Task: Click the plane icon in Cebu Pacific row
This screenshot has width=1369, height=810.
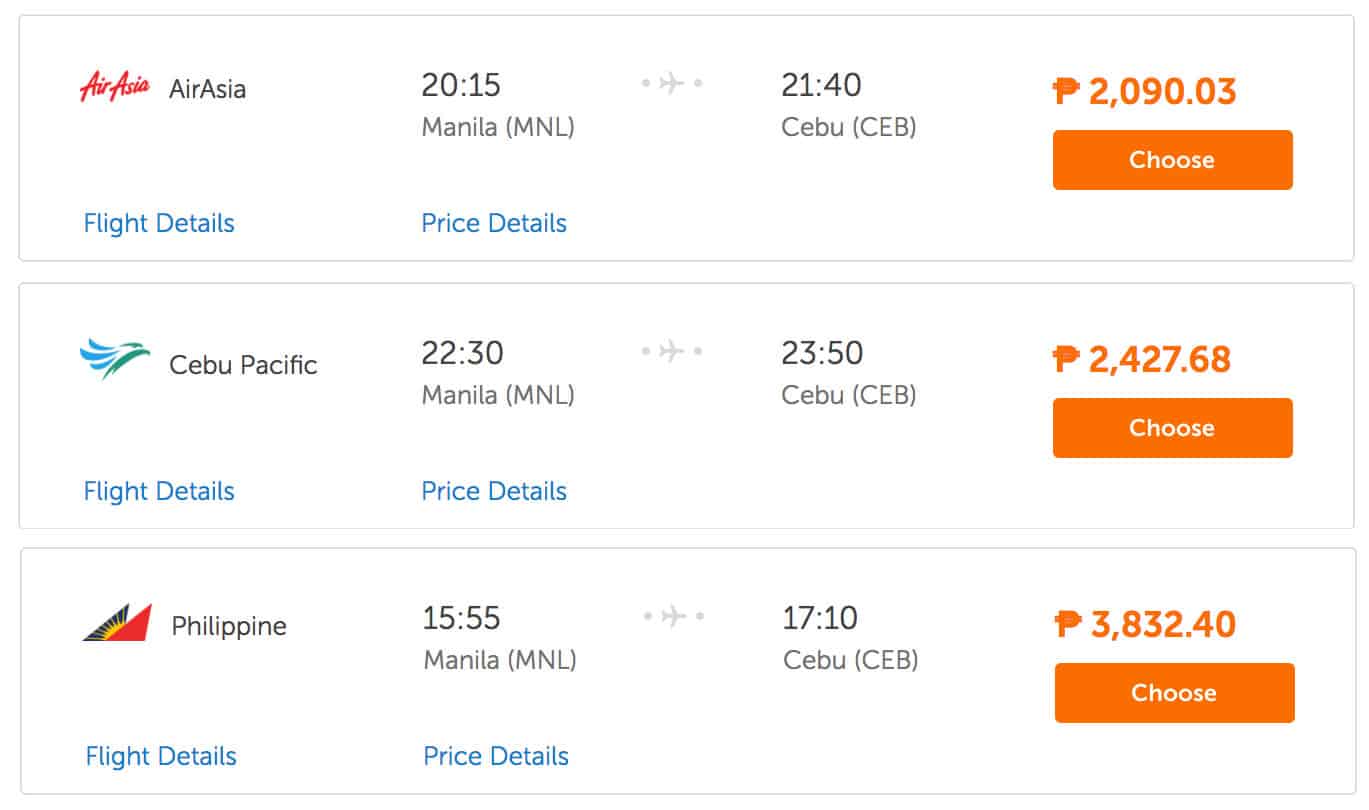Action: pos(672,351)
